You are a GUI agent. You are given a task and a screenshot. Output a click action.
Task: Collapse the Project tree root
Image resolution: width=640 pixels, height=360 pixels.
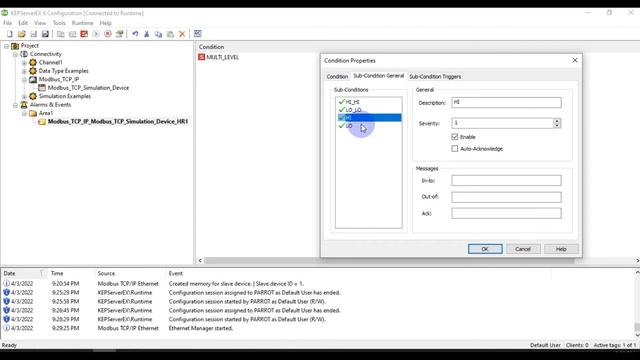(x=7, y=46)
